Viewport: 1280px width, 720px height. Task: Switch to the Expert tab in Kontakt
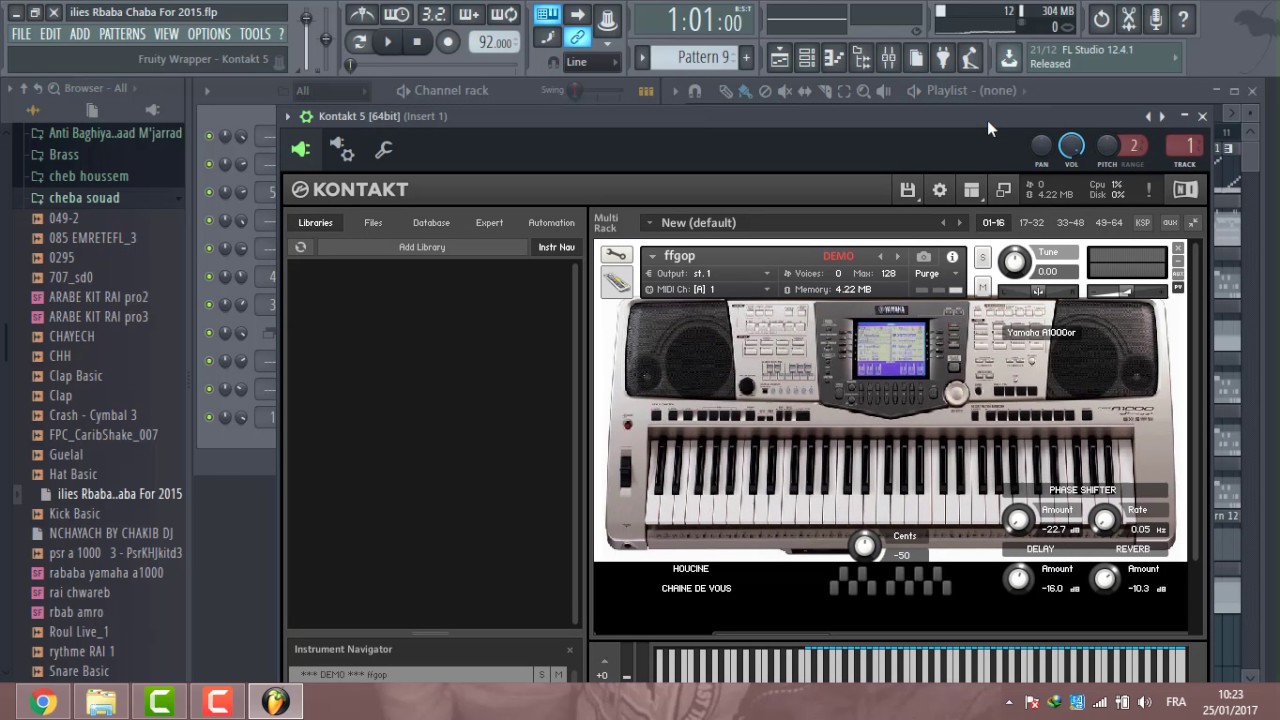[x=489, y=223]
